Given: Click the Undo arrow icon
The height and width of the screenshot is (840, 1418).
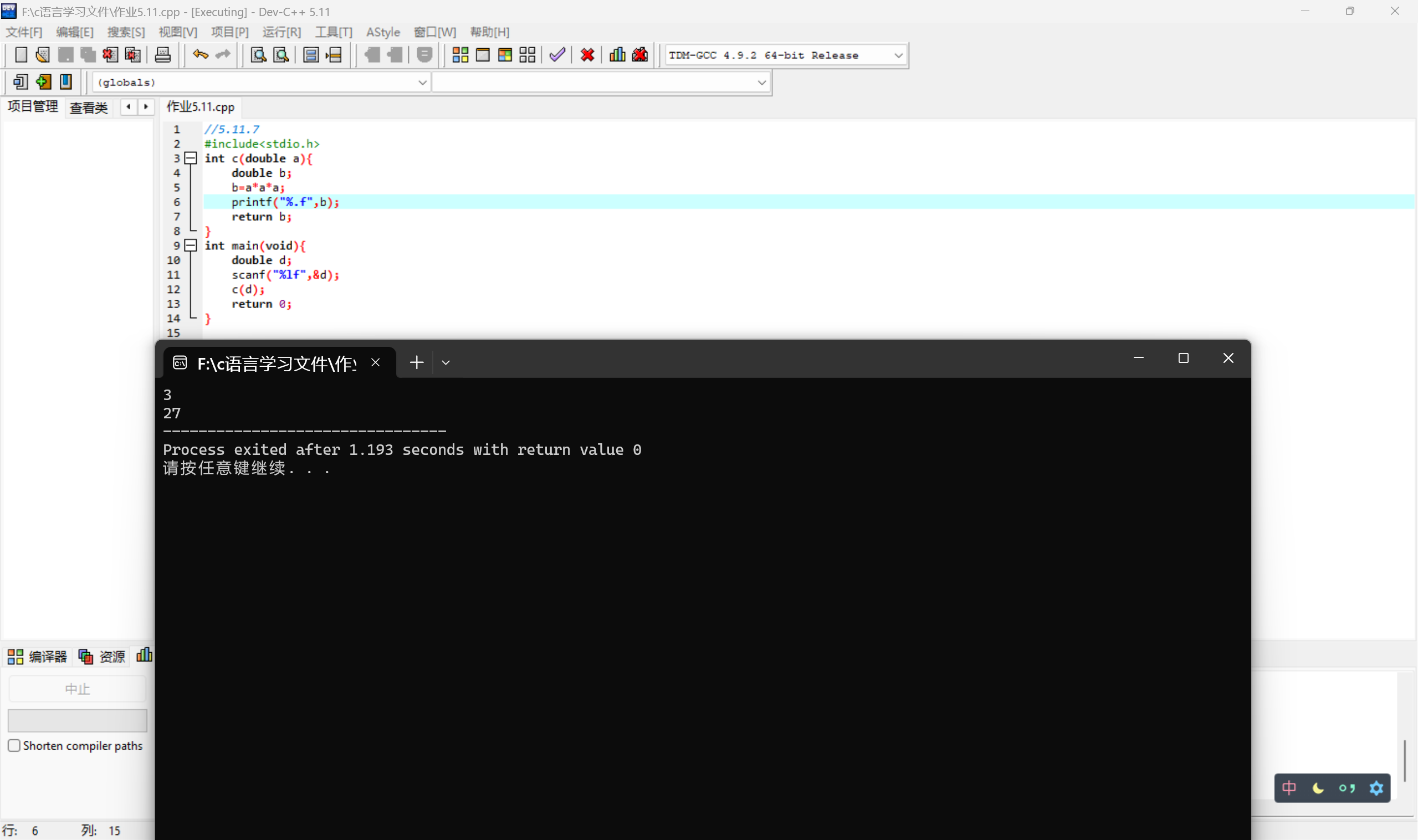Looking at the screenshot, I should coord(201,55).
